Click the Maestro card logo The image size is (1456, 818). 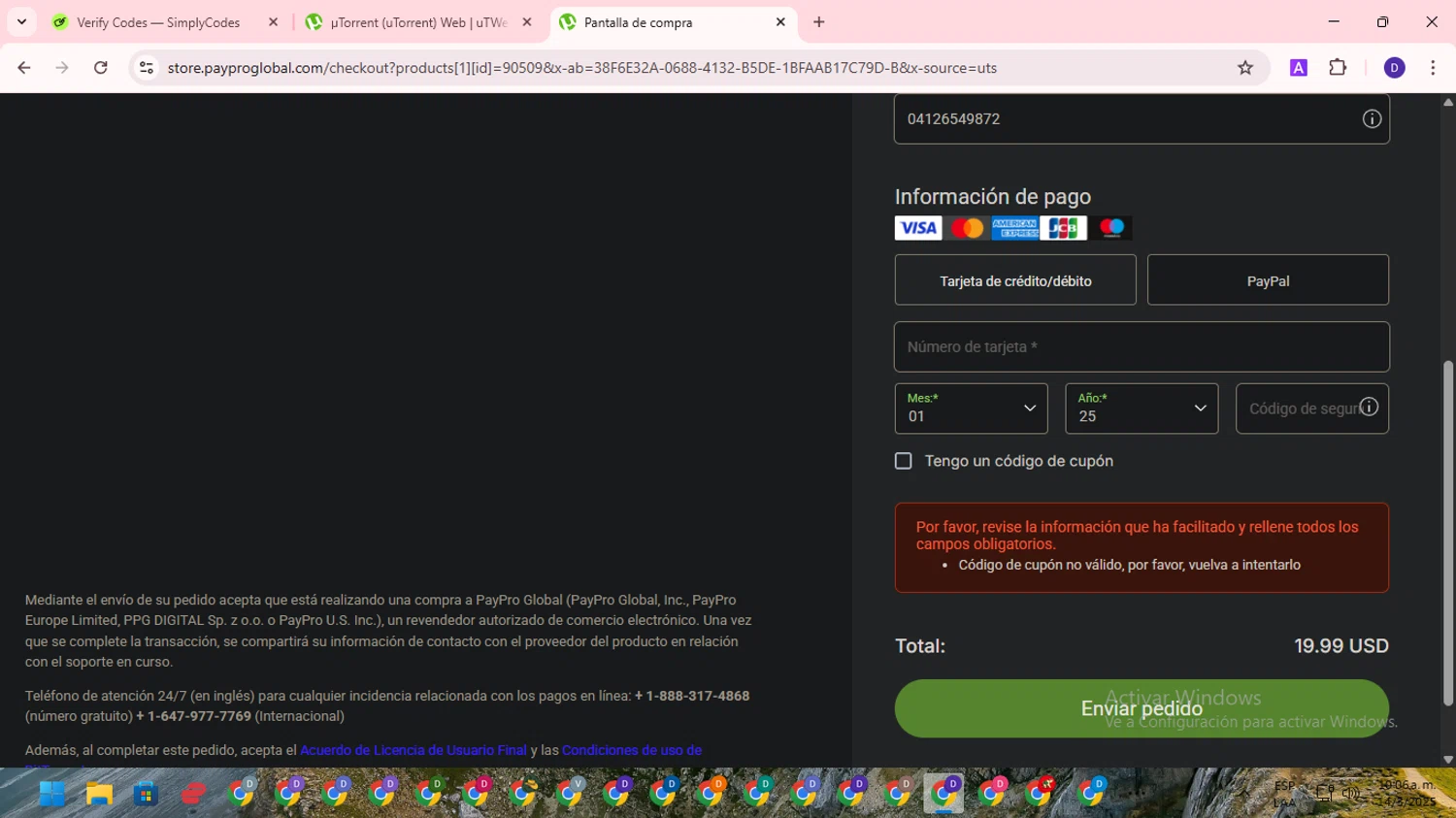click(1110, 228)
